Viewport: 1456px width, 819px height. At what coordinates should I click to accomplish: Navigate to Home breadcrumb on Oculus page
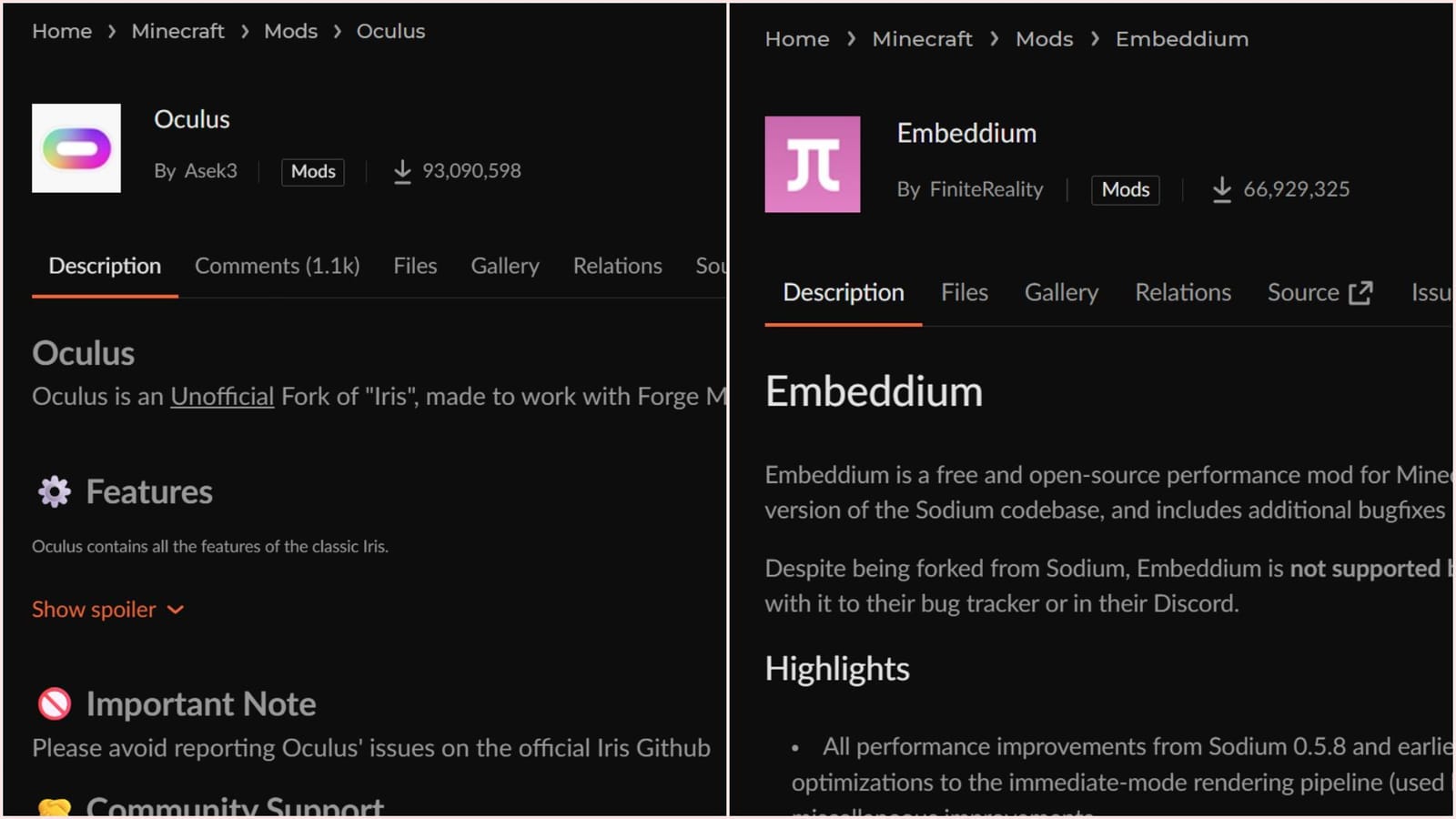pos(61,30)
